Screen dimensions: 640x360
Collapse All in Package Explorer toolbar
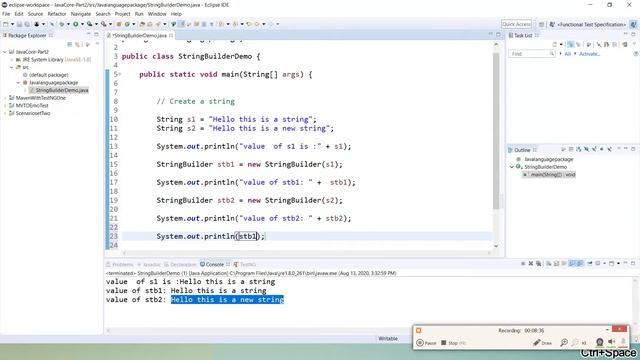(70, 44)
